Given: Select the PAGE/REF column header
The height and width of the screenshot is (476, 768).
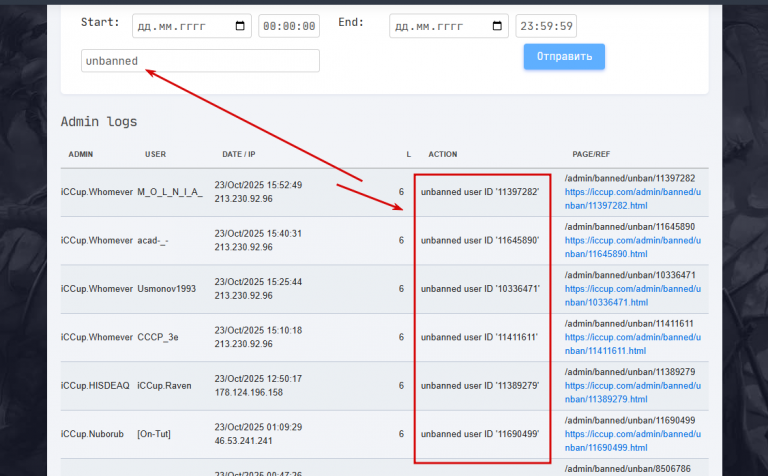Looking at the screenshot, I should tap(591, 154).
